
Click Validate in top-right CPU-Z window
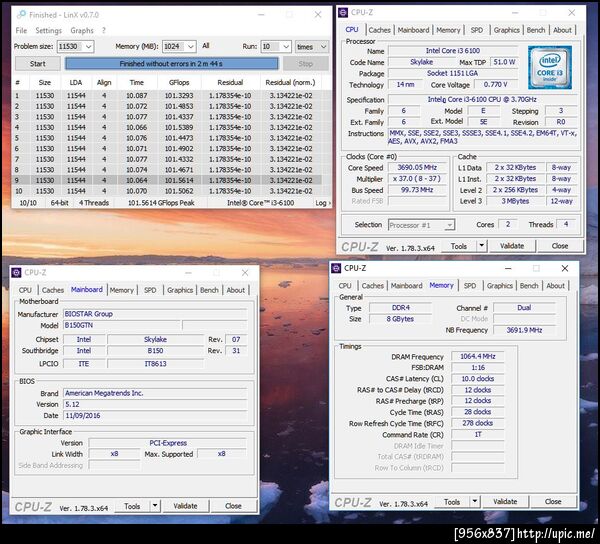point(512,246)
